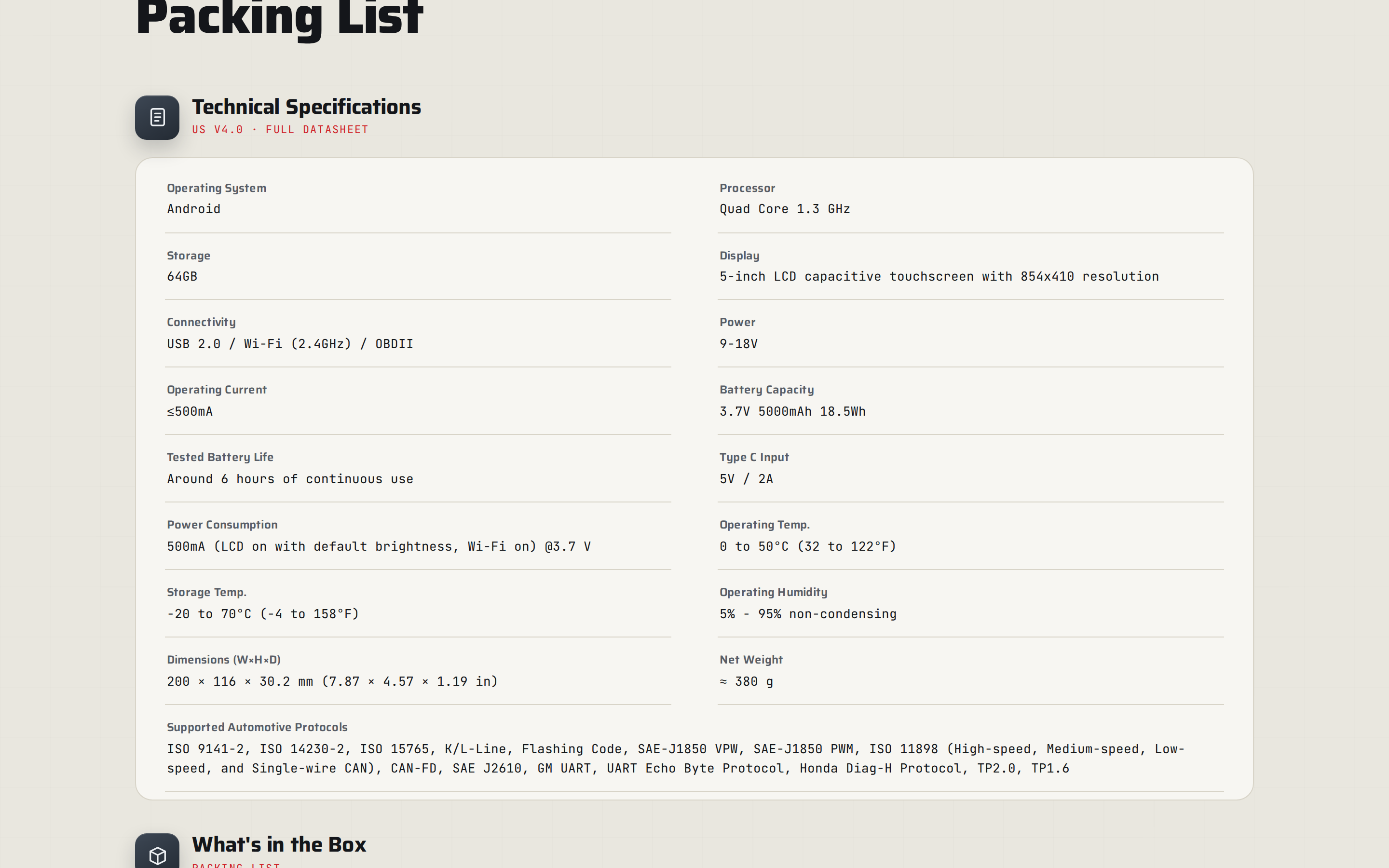The width and height of the screenshot is (1389, 868).
Task: Click '0 to 50°C (32 to 122°F)' operating temp
Action: (x=807, y=546)
